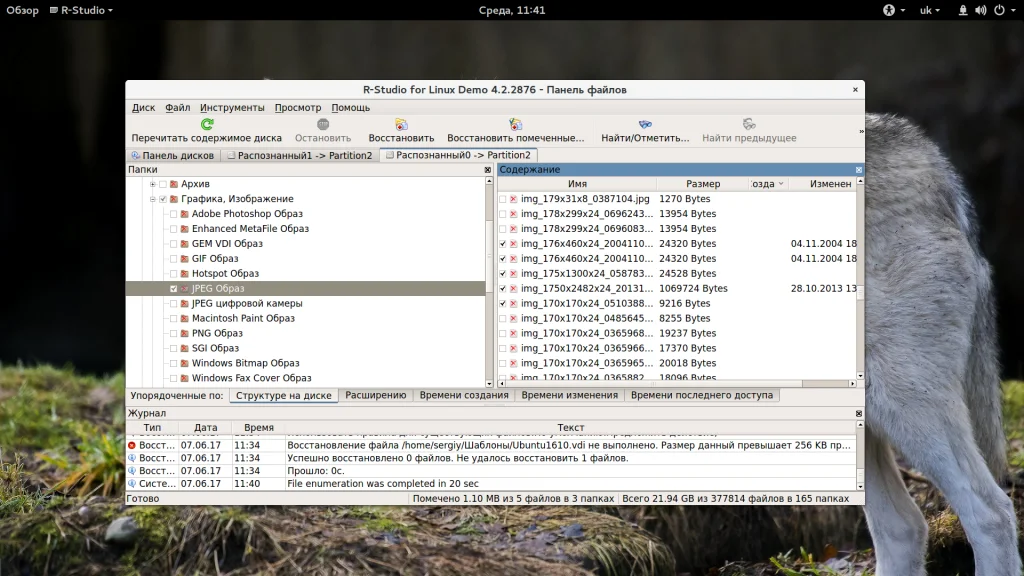Collapse the Графика, Изображение tree node
1024x576 pixels.
pyautogui.click(x=152, y=199)
